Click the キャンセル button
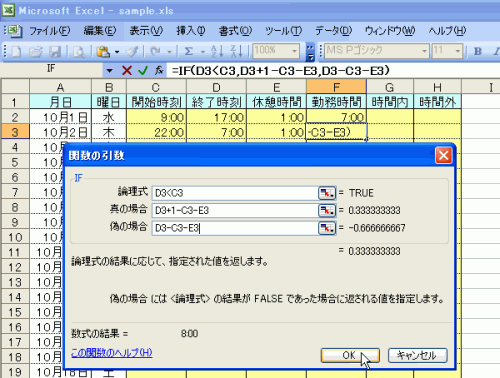This screenshot has height=378, width=500. pyautogui.click(x=417, y=355)
